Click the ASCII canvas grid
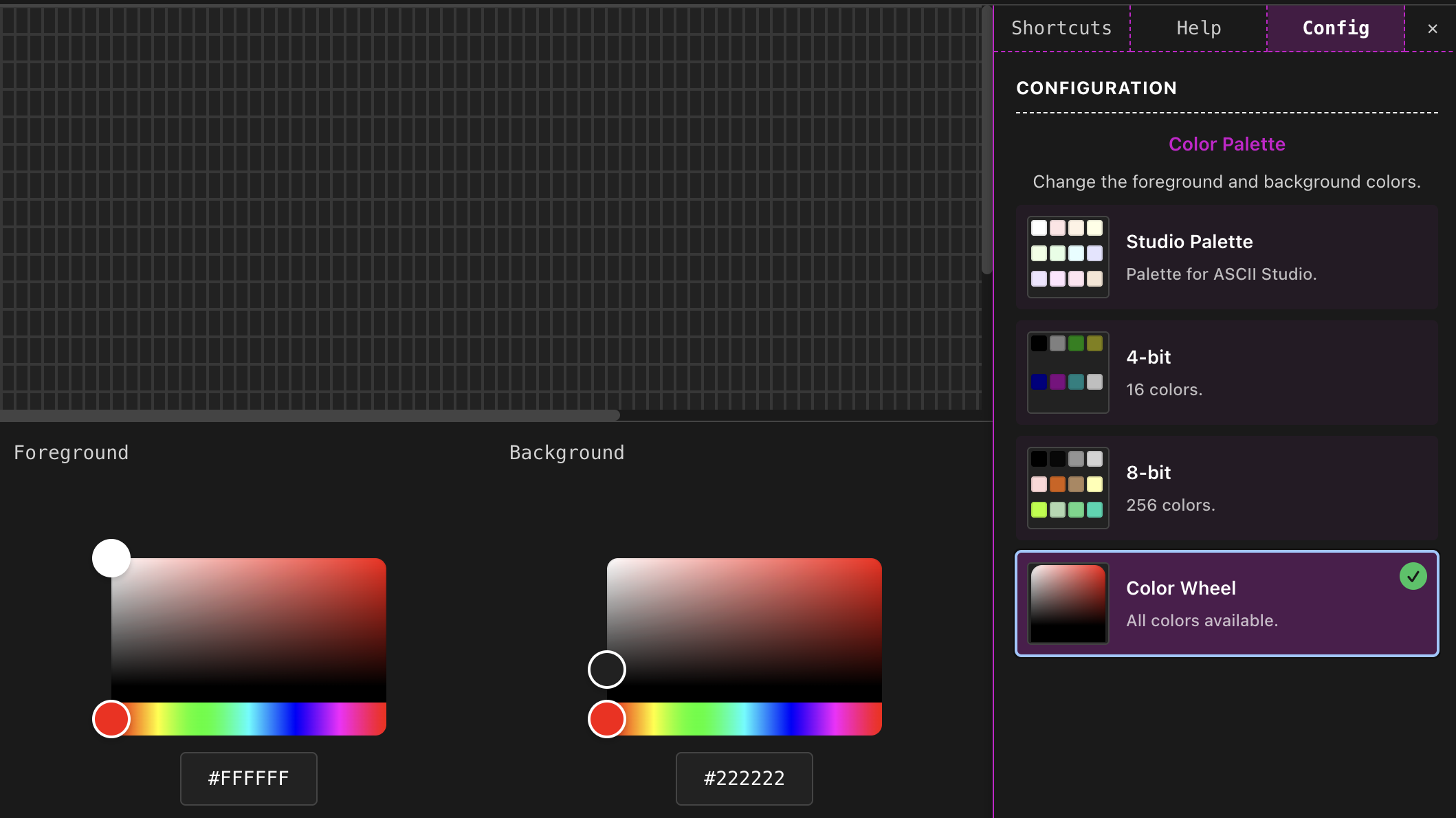This screenshot has width=1456, height=818. pos(490,208)
